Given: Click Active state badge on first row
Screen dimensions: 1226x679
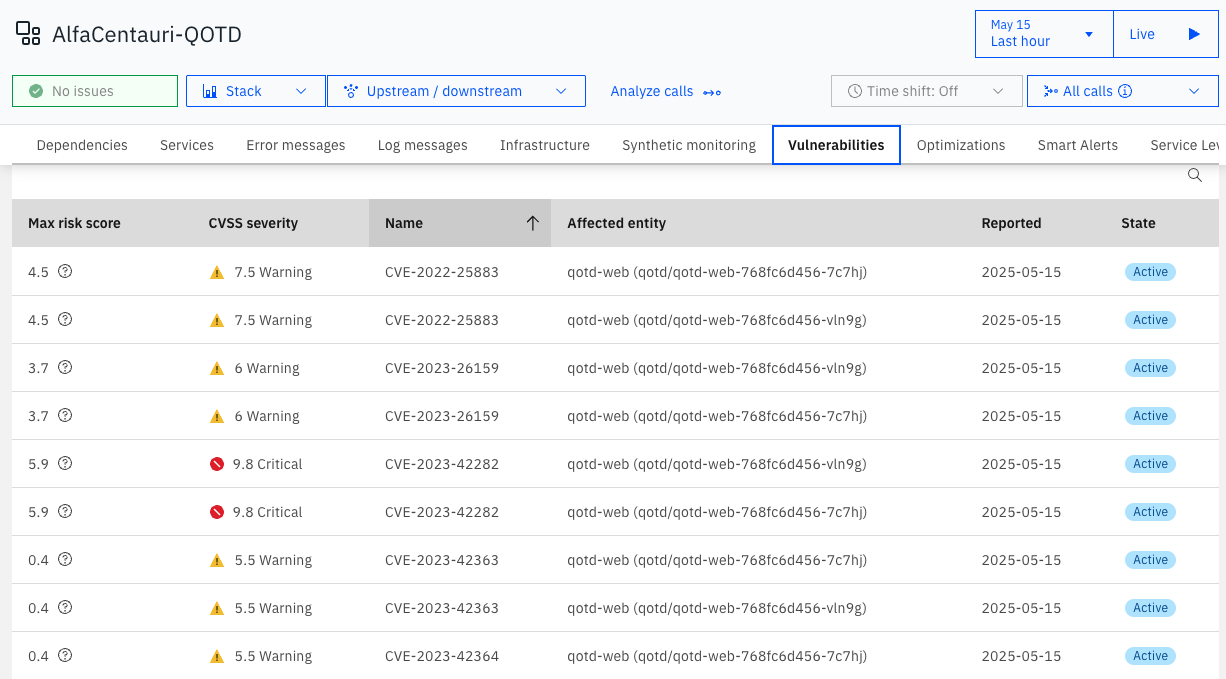Looking at the screenshot, I should click(x=1150, y=272).
